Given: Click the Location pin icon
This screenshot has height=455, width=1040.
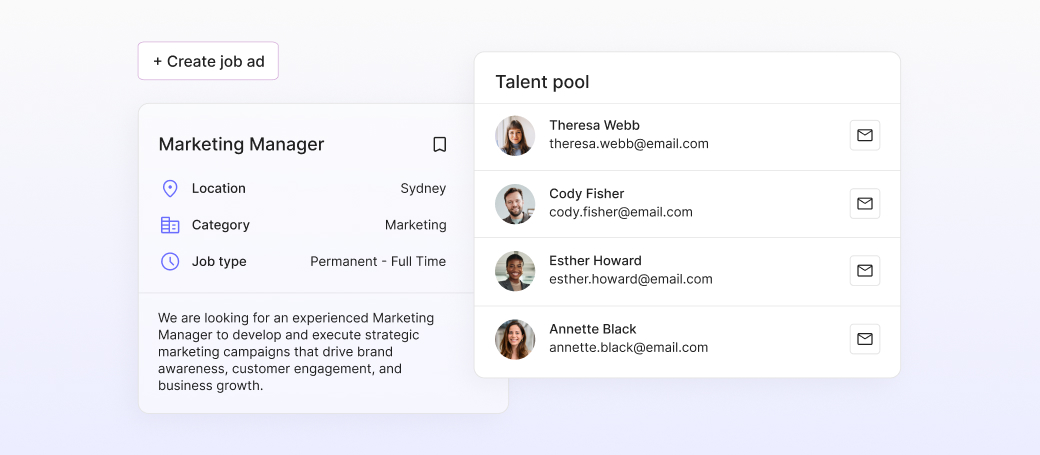Looking at the screenshot, I should (170, 188).
